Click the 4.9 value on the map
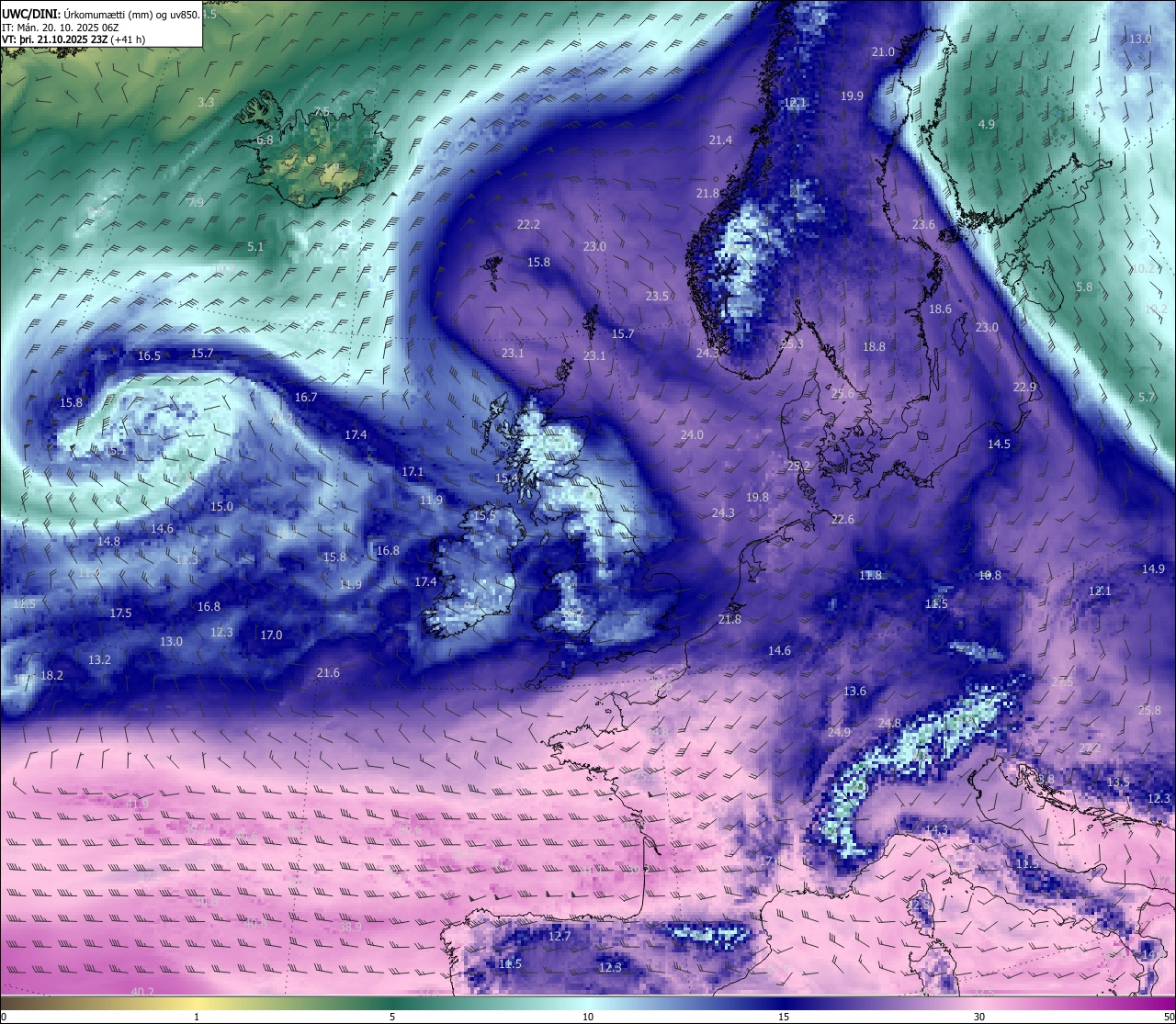The image size is (1176, 1024). point(986,124)
